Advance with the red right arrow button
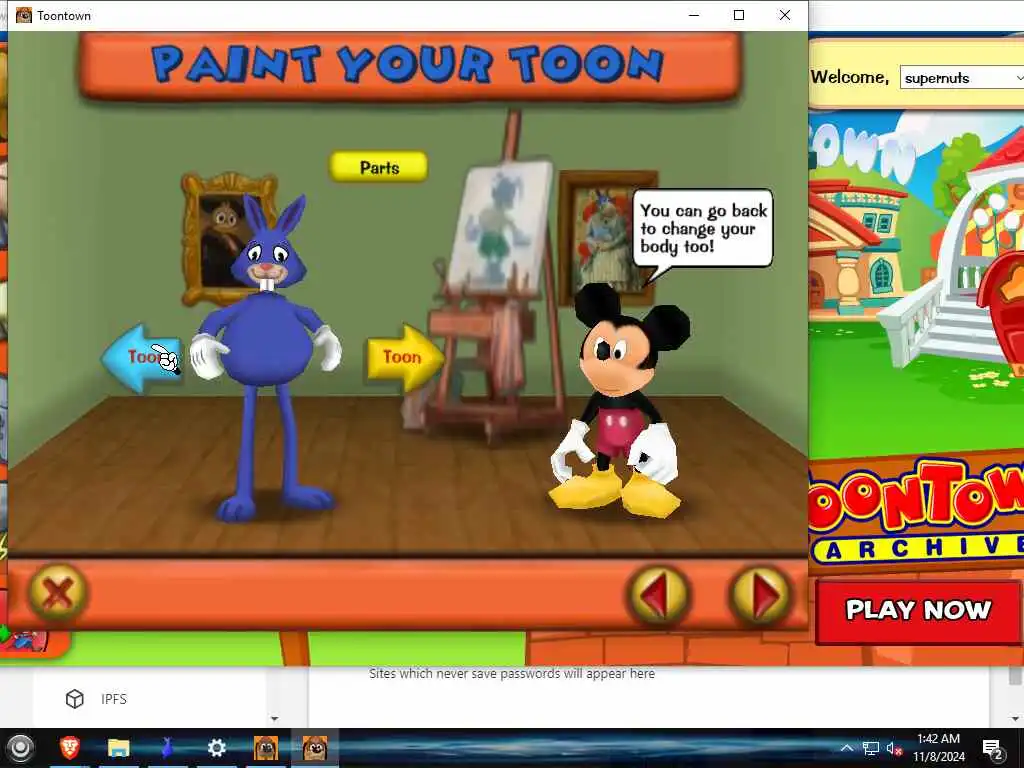Viewport: 1024px width, 768px height. point(760,595)
